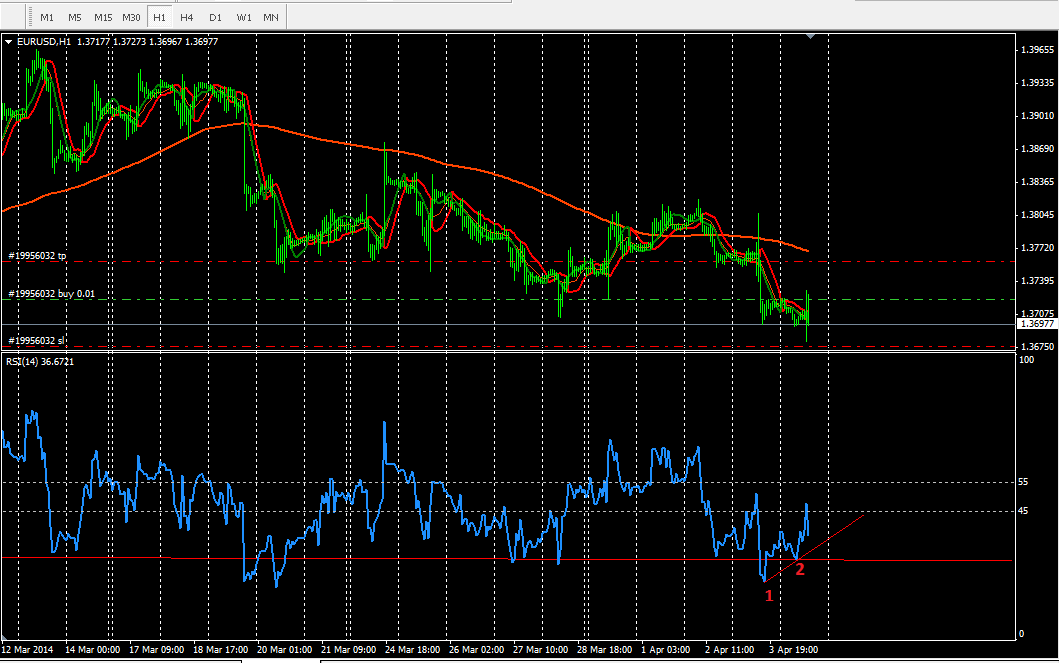Click the 1.39655 price scale value

1037,50
